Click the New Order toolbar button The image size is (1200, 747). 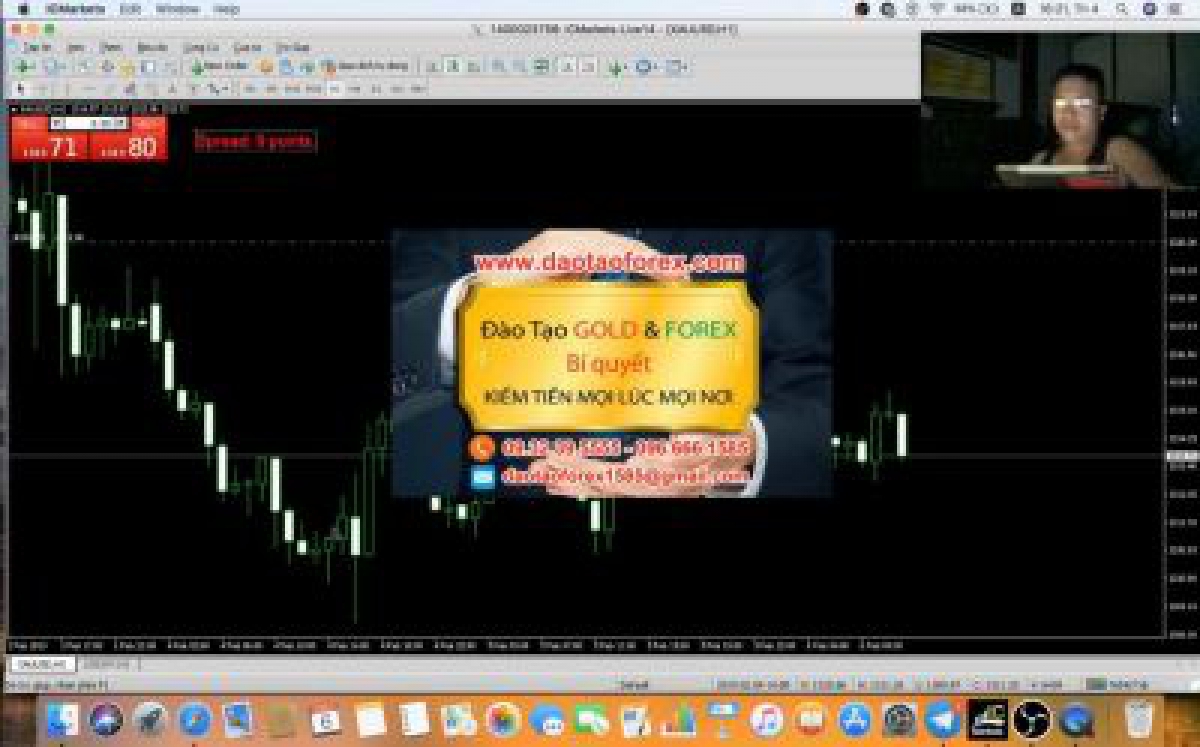pyautogui.click(x=219, y=67)
